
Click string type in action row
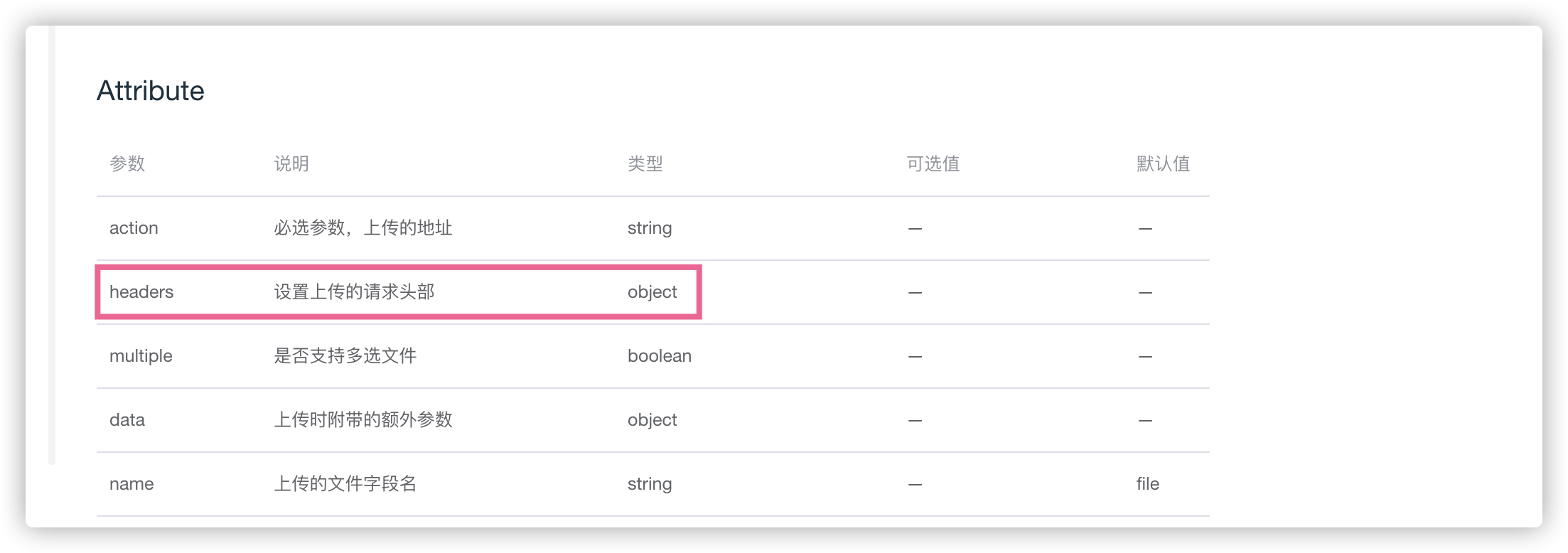tap(650, 228)
